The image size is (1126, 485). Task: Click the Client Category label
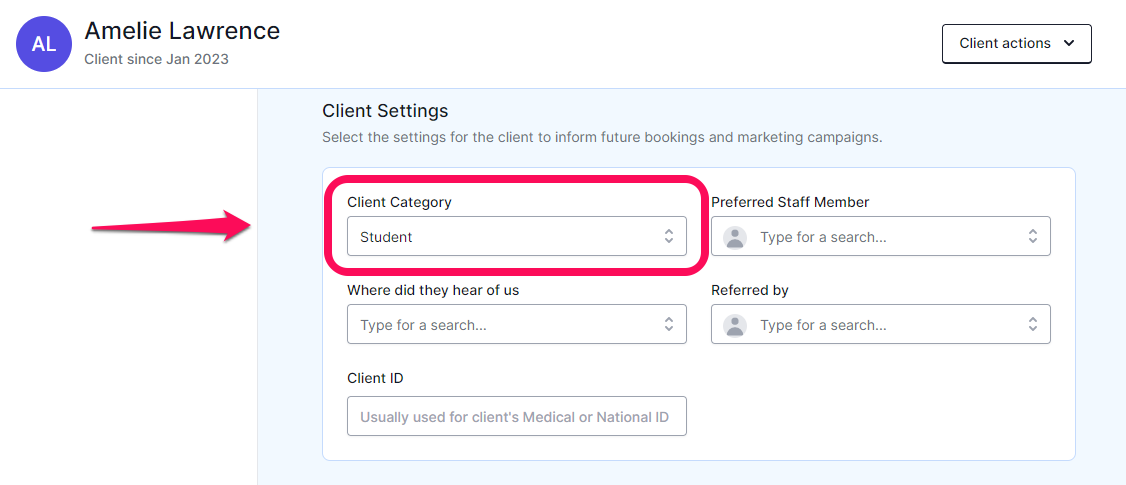(x=399, y=202)
